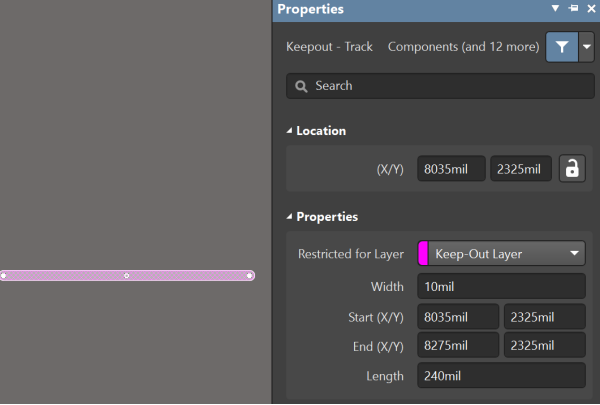Click the 'Components (and 12 more)' filter text
This screenshot has width=600, height=405.
pos(461,47)
